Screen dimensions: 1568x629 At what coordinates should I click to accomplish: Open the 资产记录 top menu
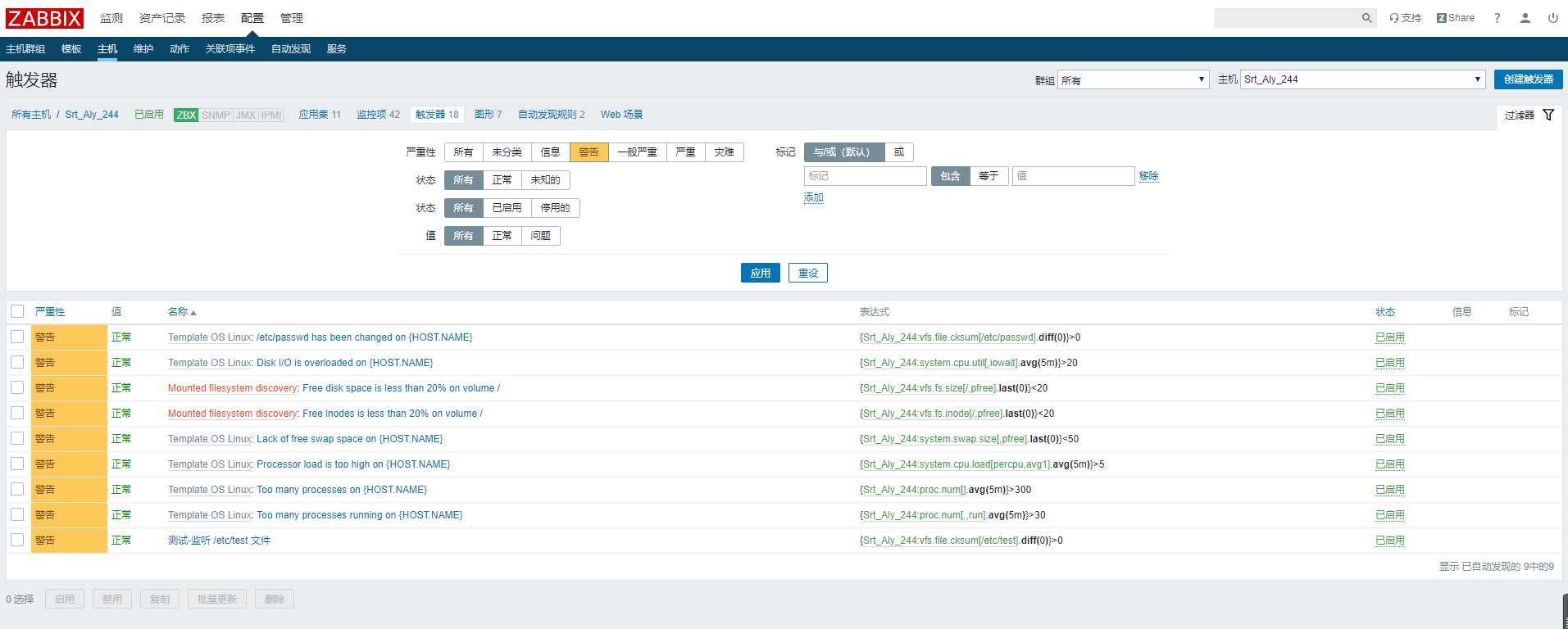click(162, 18)
